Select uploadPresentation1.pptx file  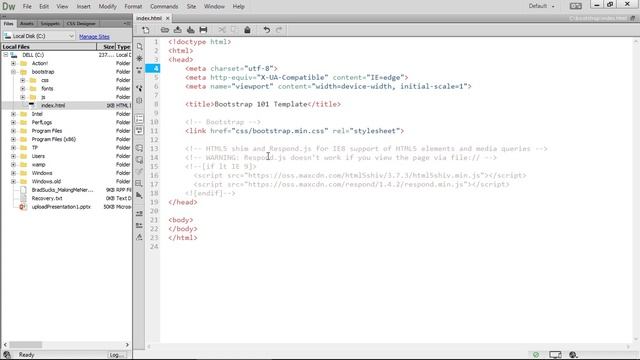click(x=61, y=207)
